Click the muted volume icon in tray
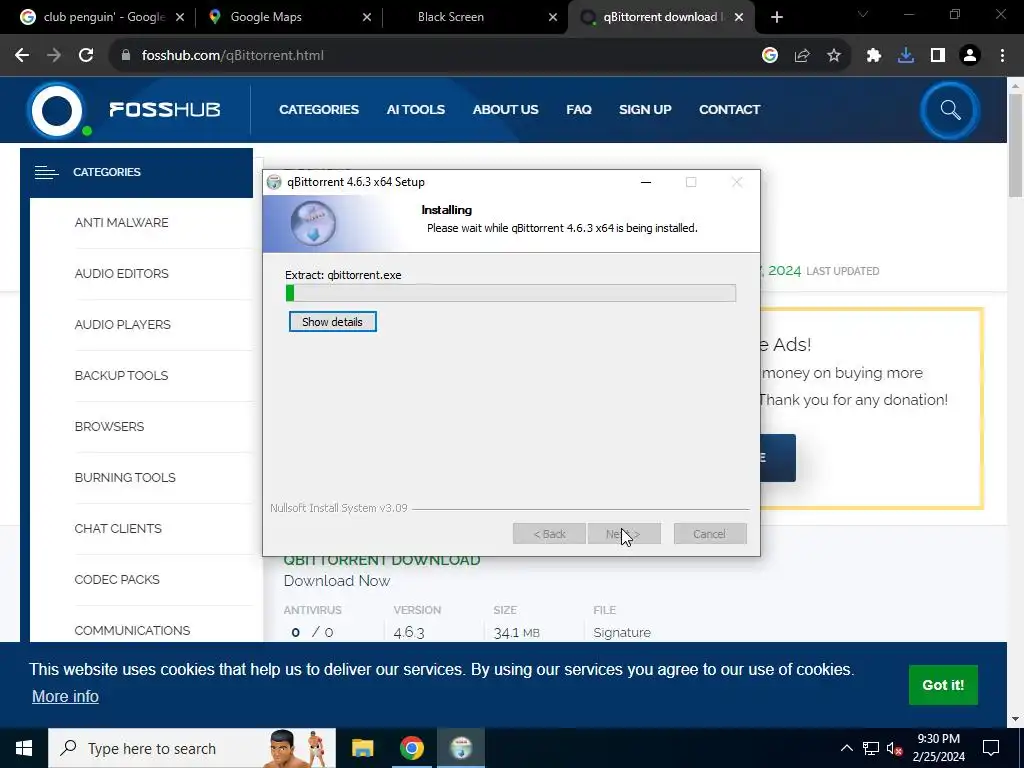This screenshot has width=1024, height=768. point(894,748)
